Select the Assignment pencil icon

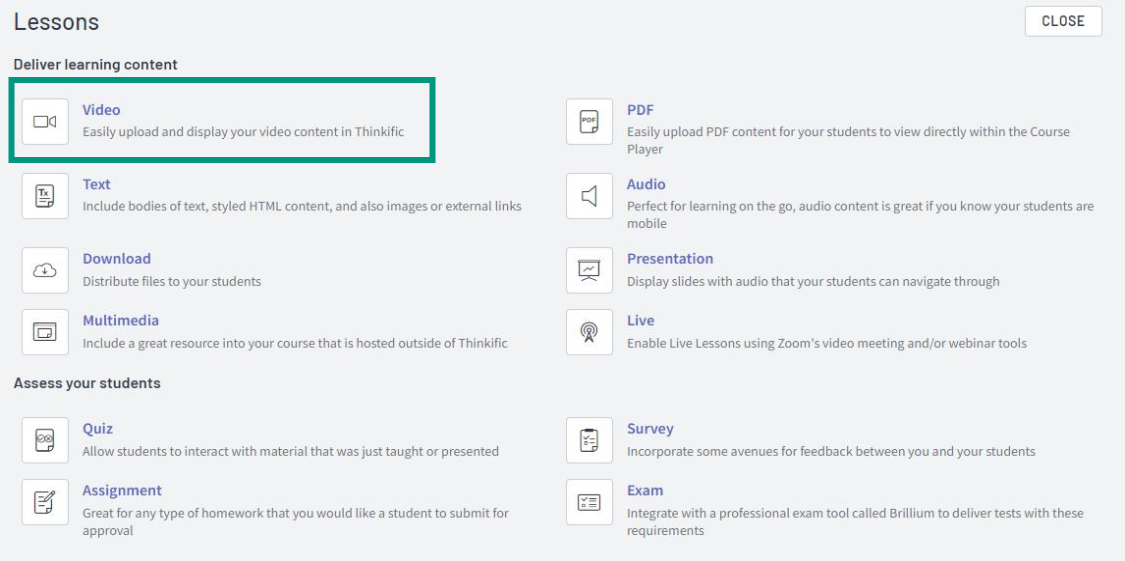pos(45,502)
